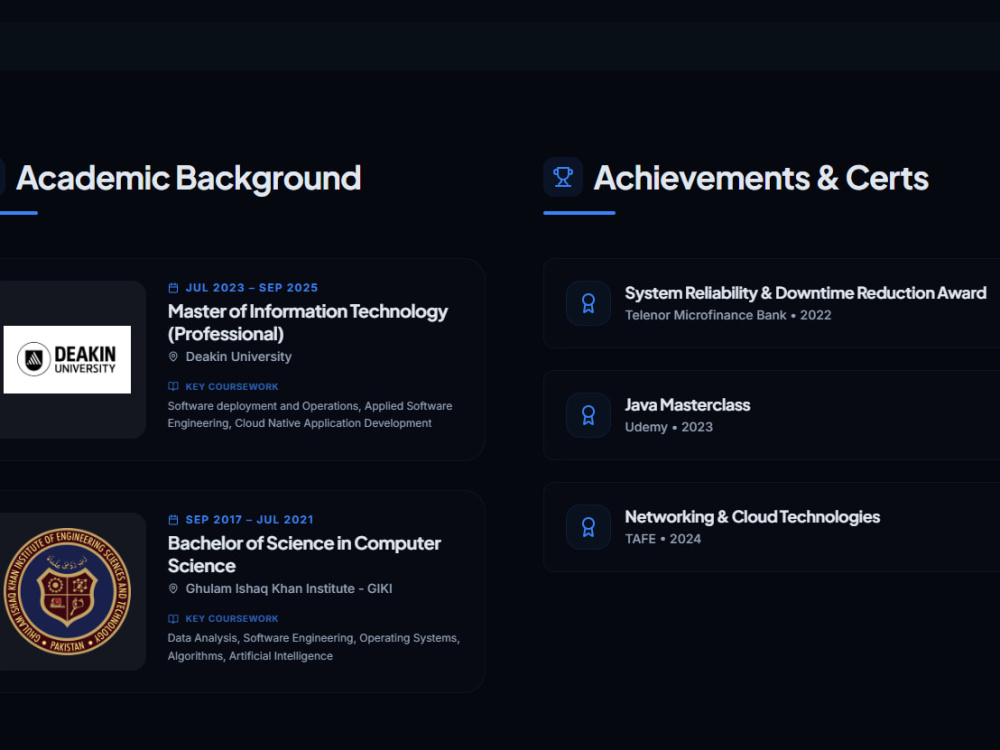Click the book icon by GIKI KEY COURSEWORK
This screenshot has height=750, width=1000.
(x=173, y=619)
